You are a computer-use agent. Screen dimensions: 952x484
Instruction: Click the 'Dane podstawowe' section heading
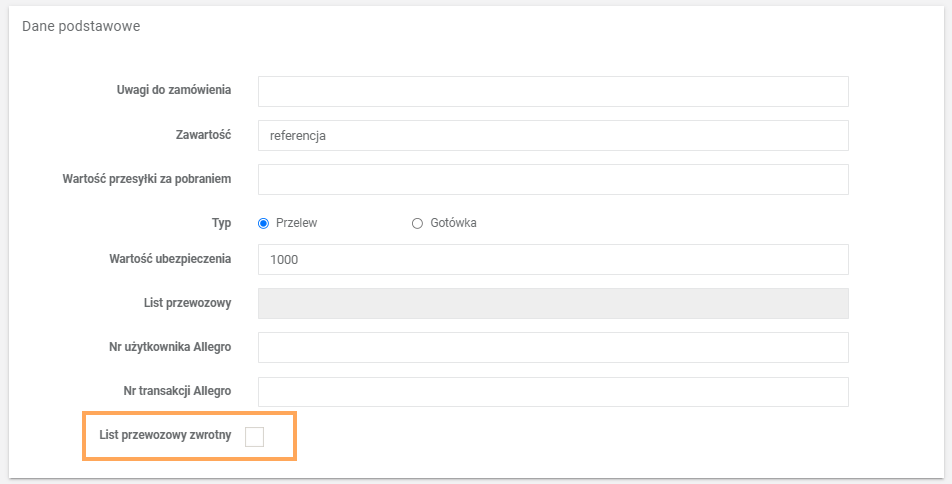tap(81, 26)
